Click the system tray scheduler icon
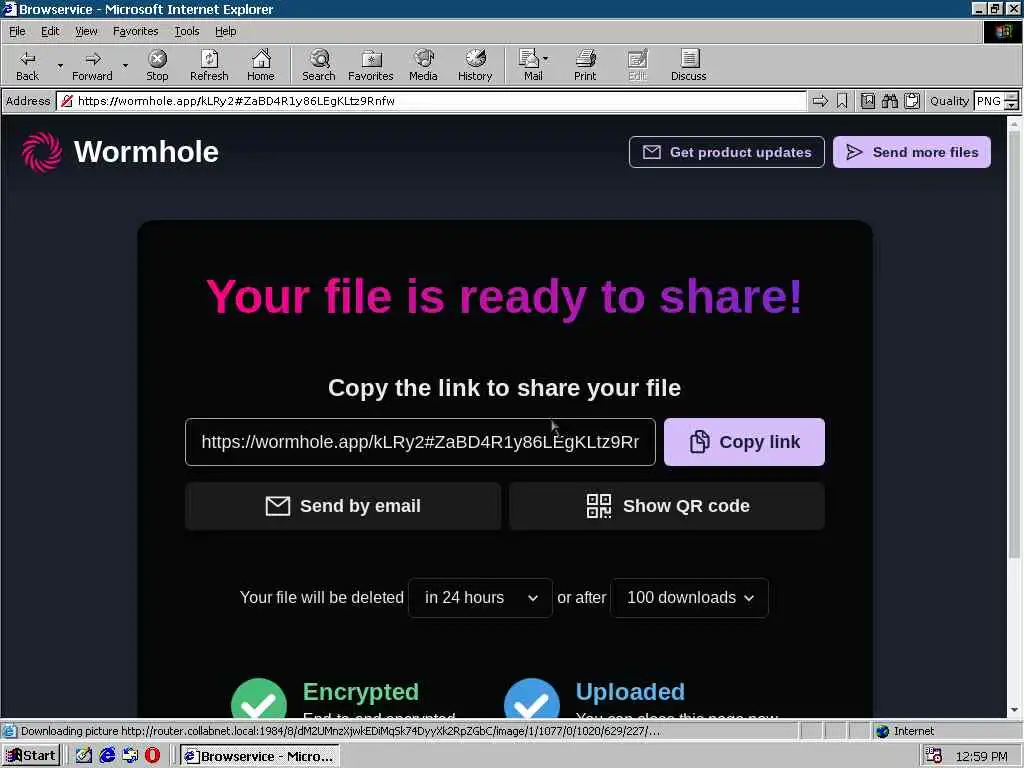Viewport: 1024px width, 768px height. tap(934, 756)
